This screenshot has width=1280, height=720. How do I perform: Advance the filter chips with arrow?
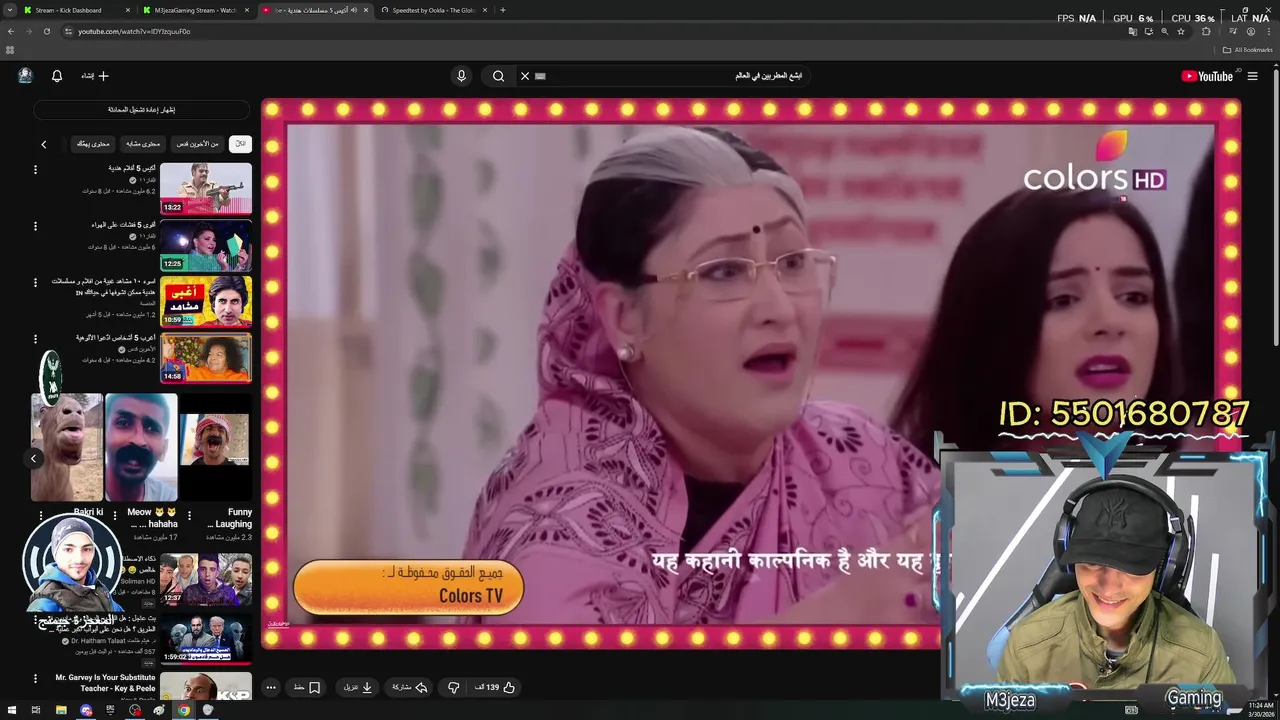click(x=43, y=144)
